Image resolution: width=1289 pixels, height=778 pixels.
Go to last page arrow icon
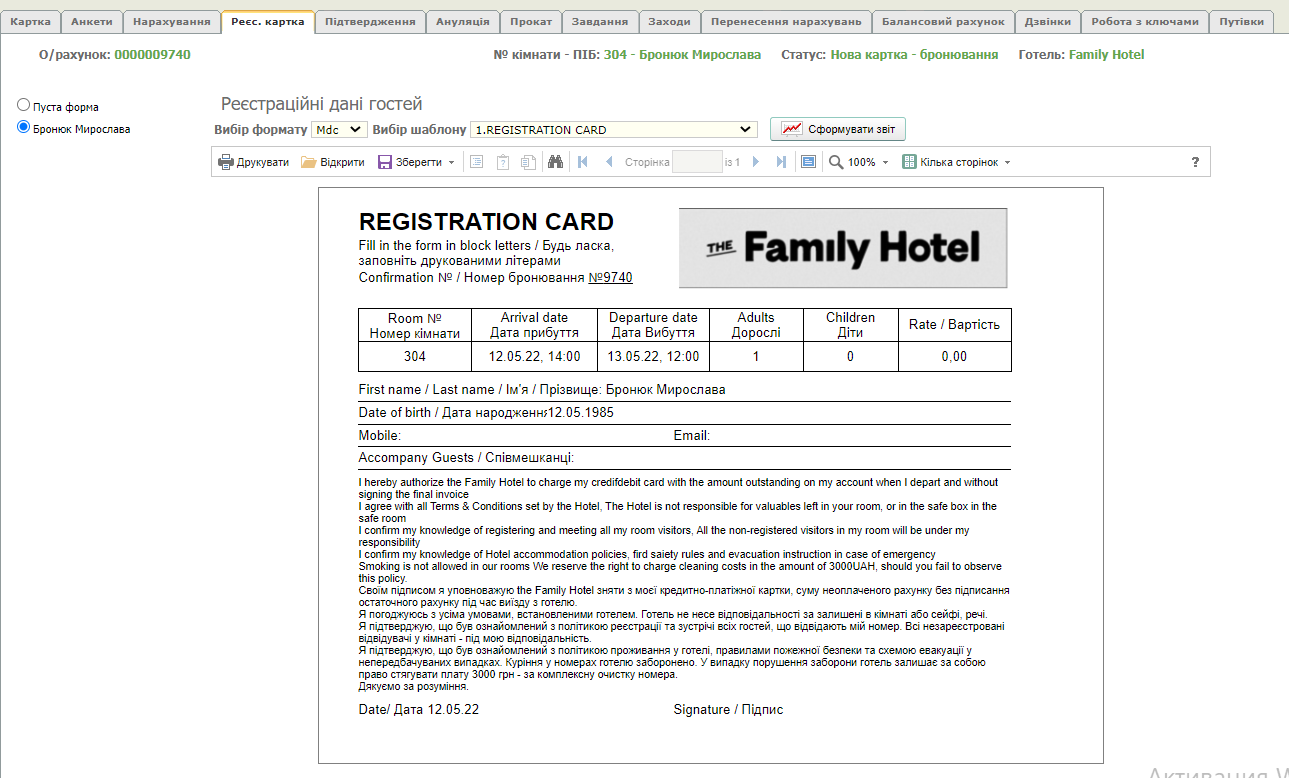coord(781,162)
